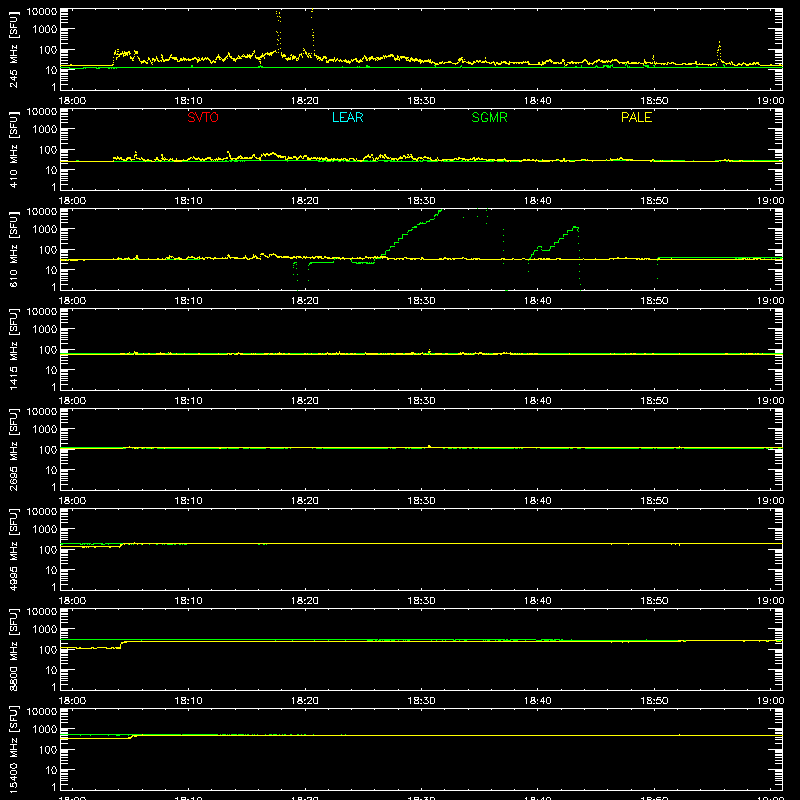
Task: Click the yellow step rise near 18:05 on 8800 MHz
Action: click(122, 644)
